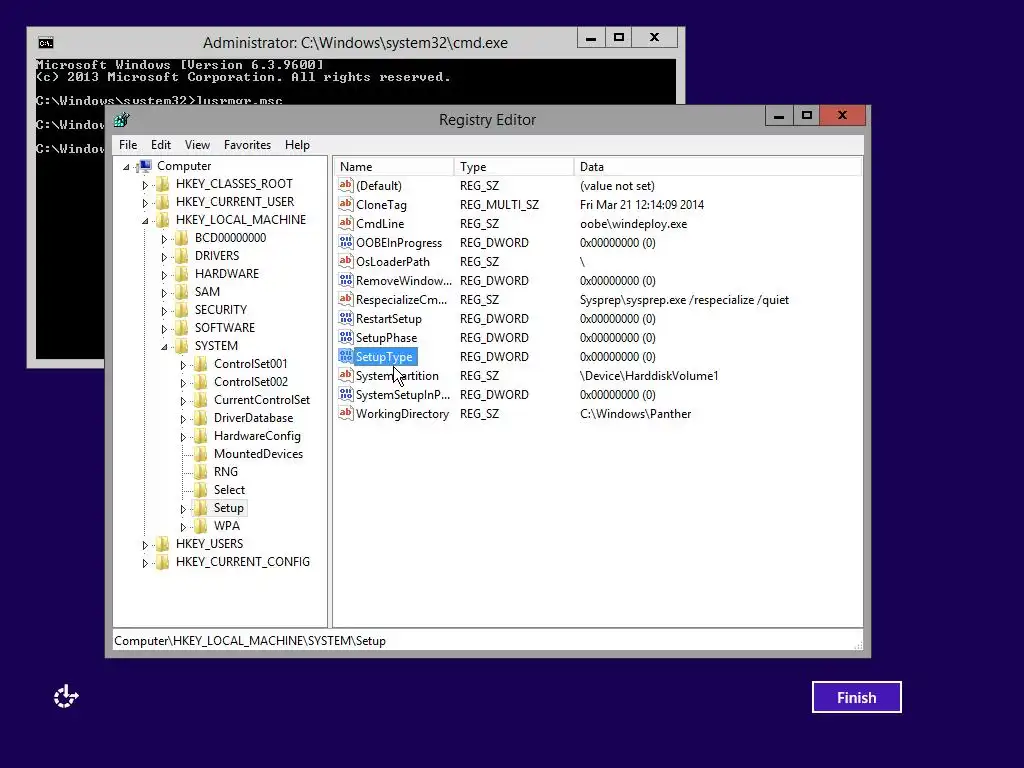Click the RestartSetup DWORD icon

345,318
